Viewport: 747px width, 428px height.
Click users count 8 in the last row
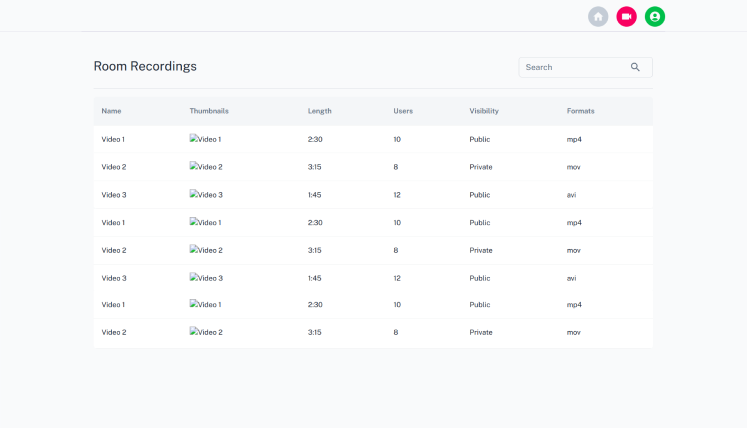pos(395,332)
